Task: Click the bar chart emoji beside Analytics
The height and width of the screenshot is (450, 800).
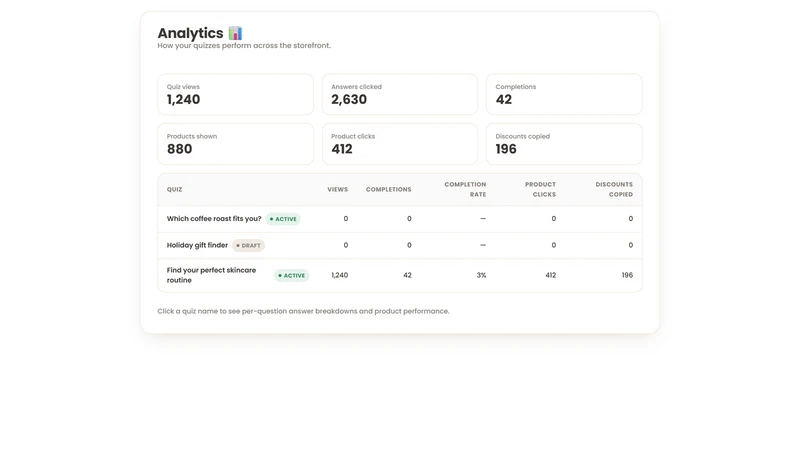Action: point(235,33)
